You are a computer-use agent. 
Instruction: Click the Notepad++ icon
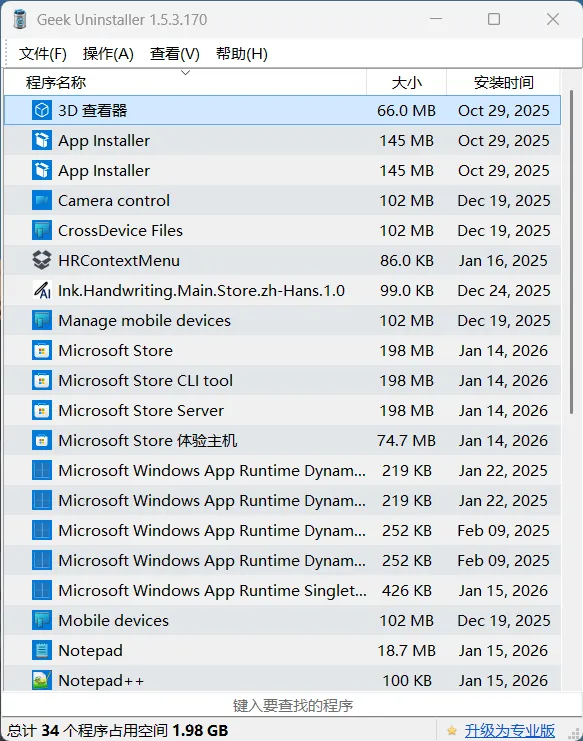click(42, 681)
